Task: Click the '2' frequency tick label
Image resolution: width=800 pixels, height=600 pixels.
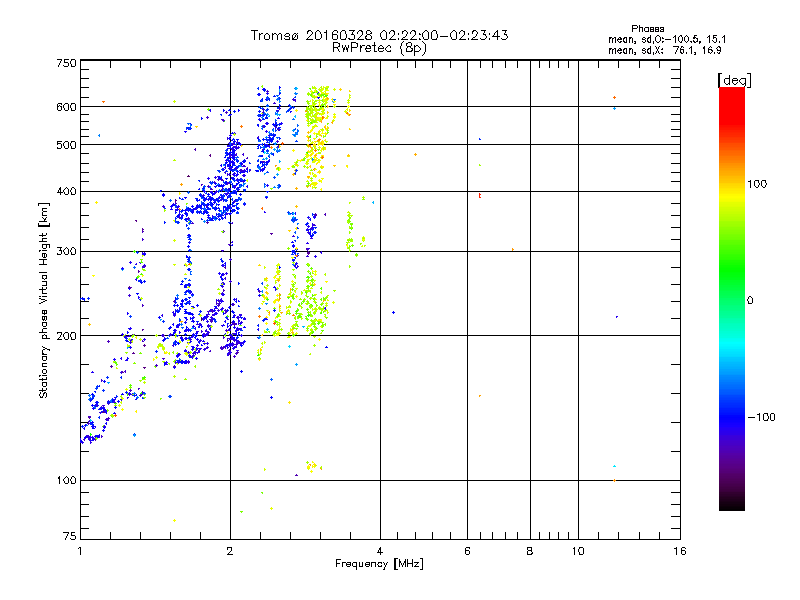Action: tap(230, 551)
